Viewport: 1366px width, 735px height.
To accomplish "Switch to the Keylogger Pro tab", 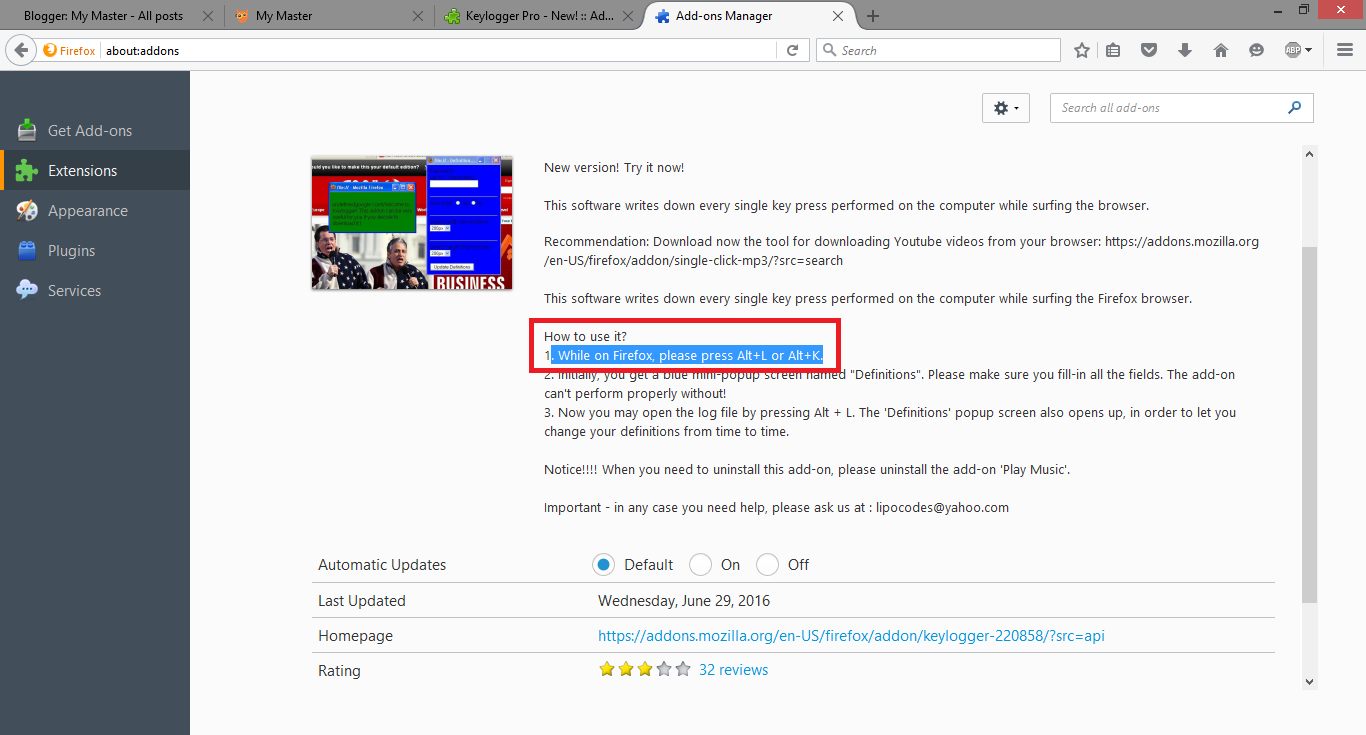I will pyautogui.click(x=540, y=16).
